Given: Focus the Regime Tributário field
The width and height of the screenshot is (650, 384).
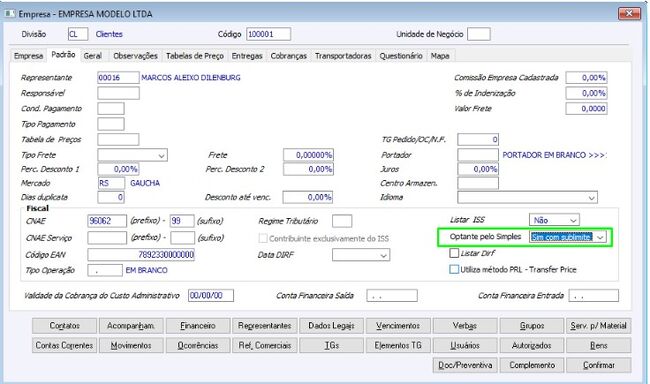Looking at the screenshot, I should pos(342,221).
